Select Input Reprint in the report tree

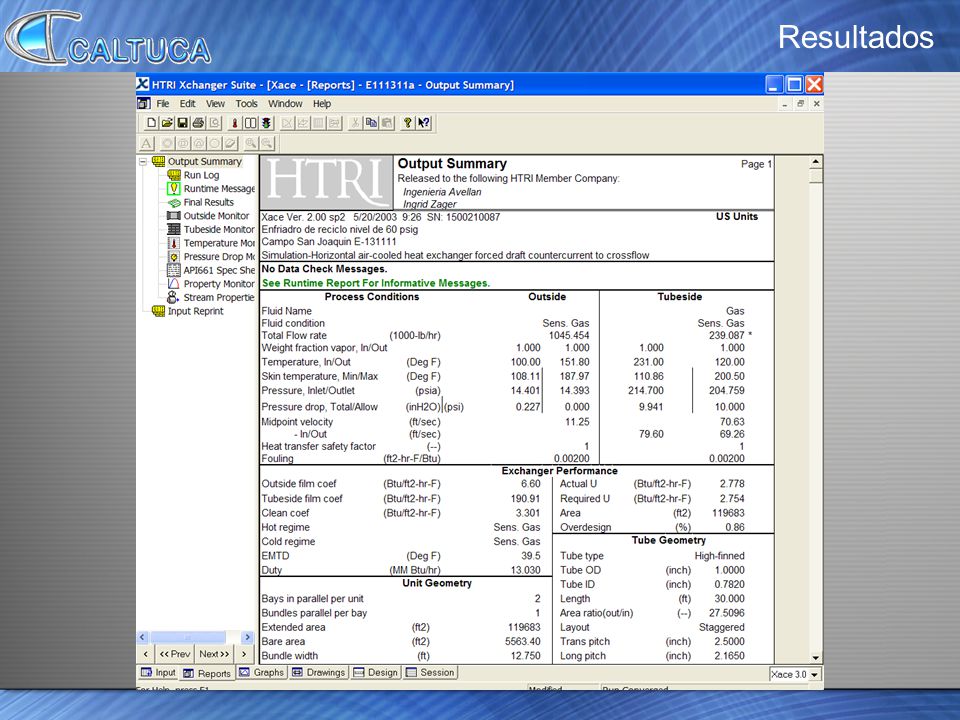pos(196,311)
